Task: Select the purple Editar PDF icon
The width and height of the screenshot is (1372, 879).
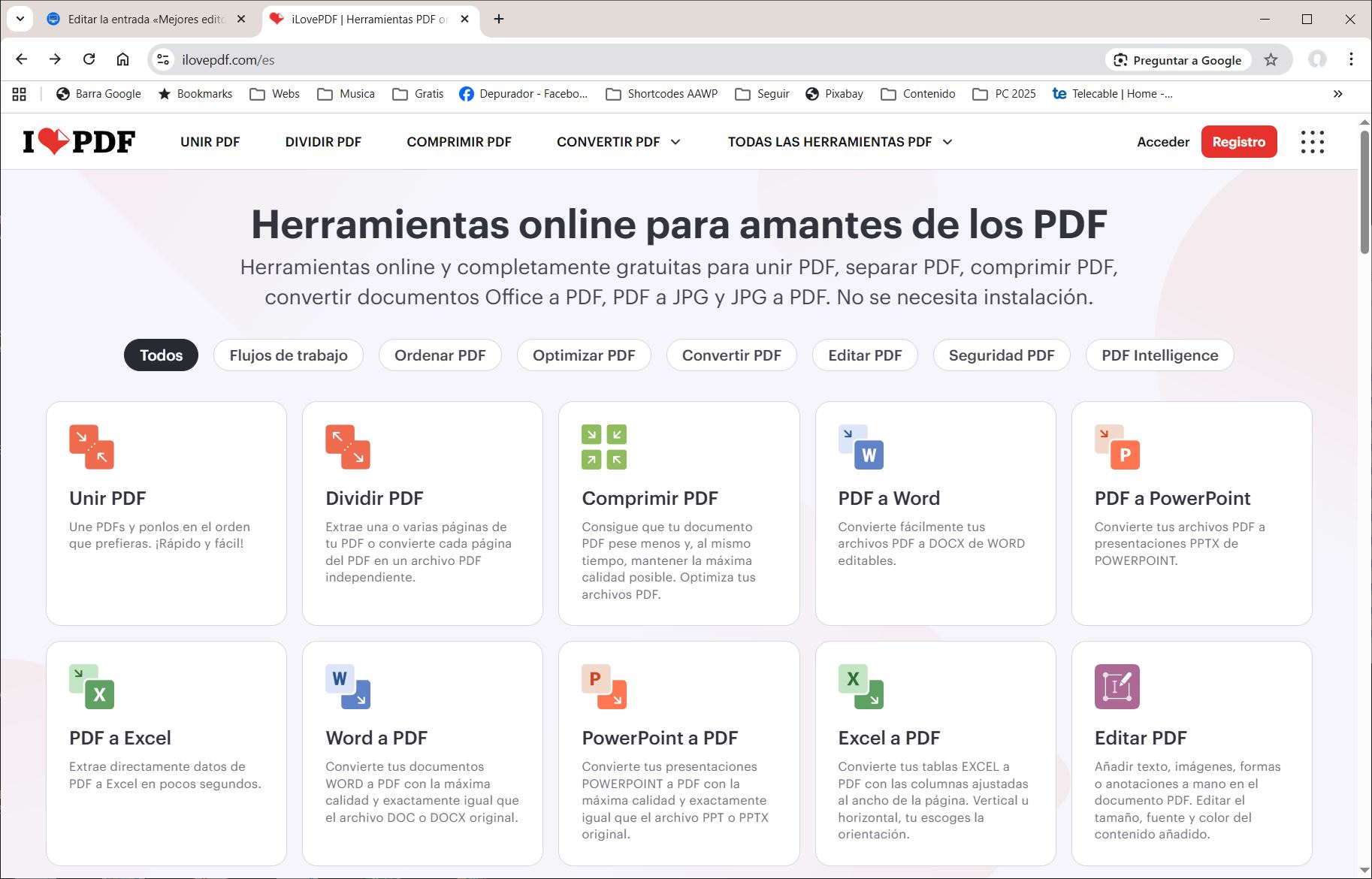Action: (x=1117, y=687)
